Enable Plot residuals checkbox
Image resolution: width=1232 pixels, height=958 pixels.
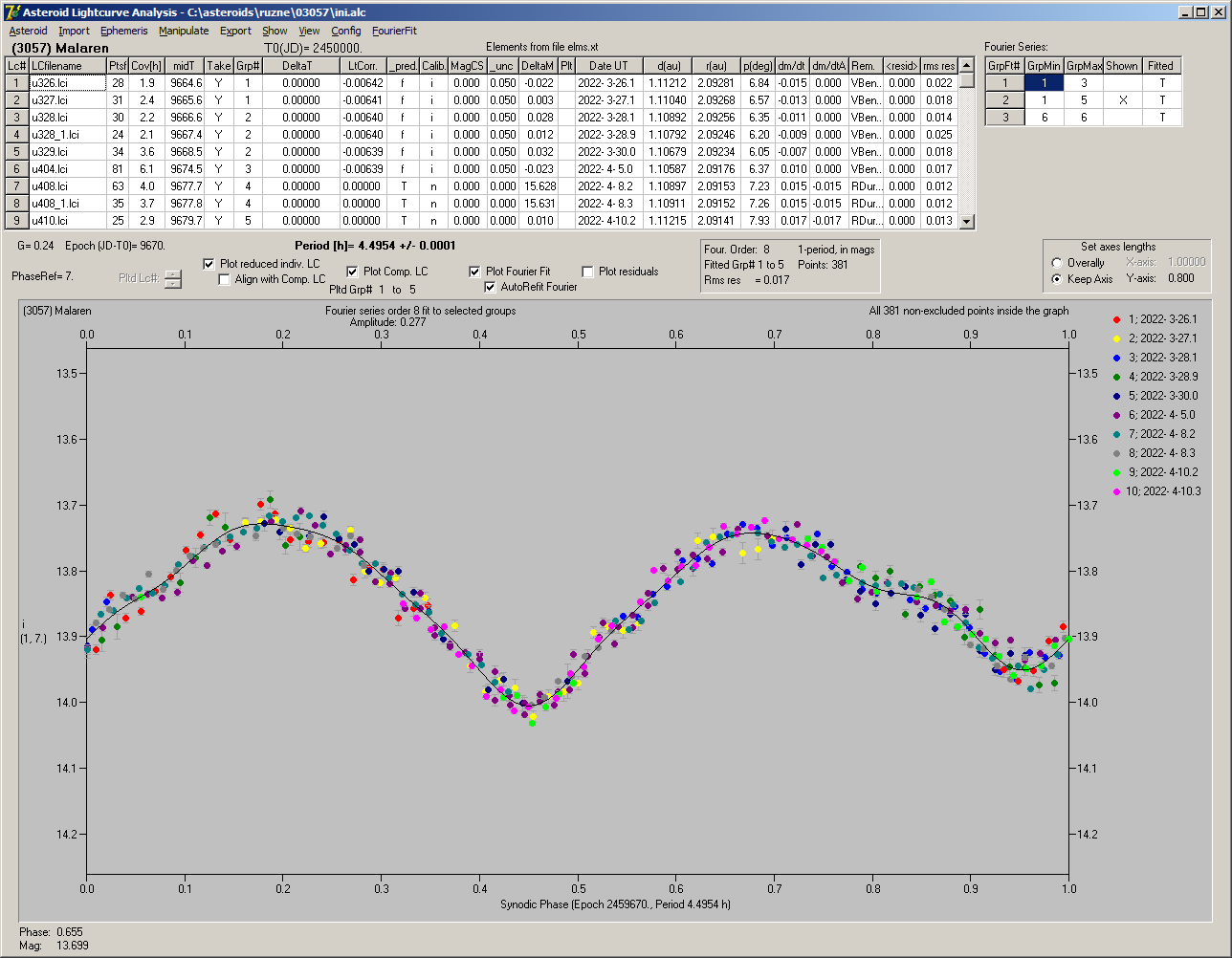[588, 272]
